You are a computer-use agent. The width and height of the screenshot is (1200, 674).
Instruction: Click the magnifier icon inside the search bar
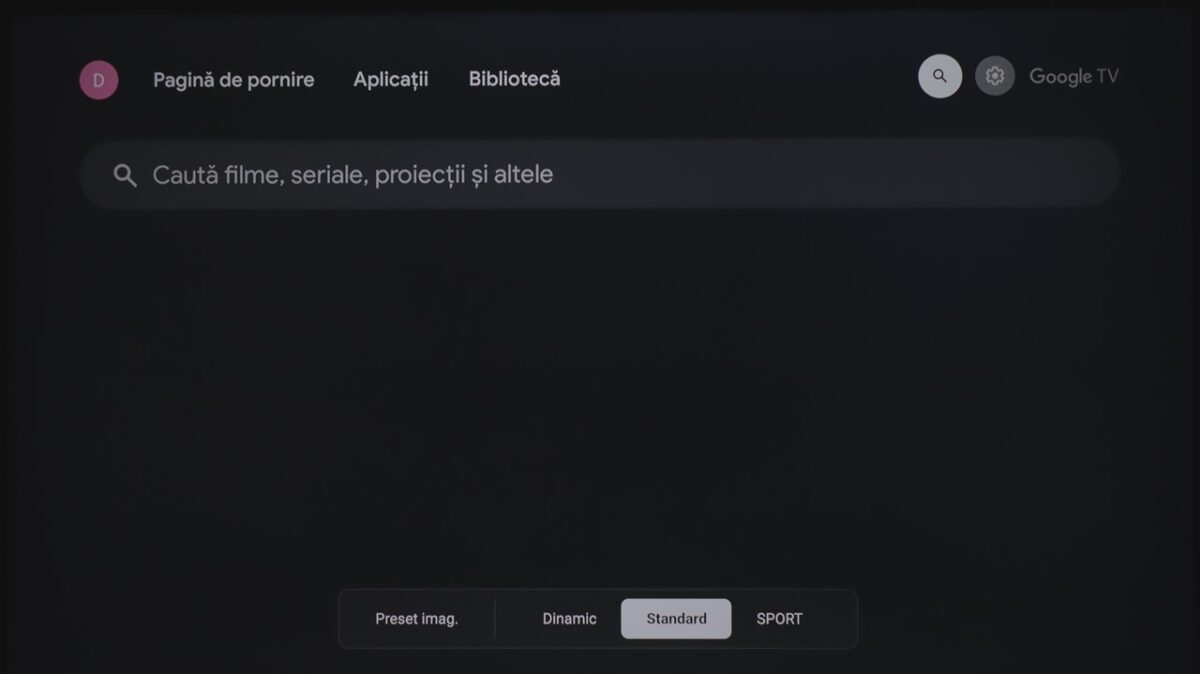point(125,176)
